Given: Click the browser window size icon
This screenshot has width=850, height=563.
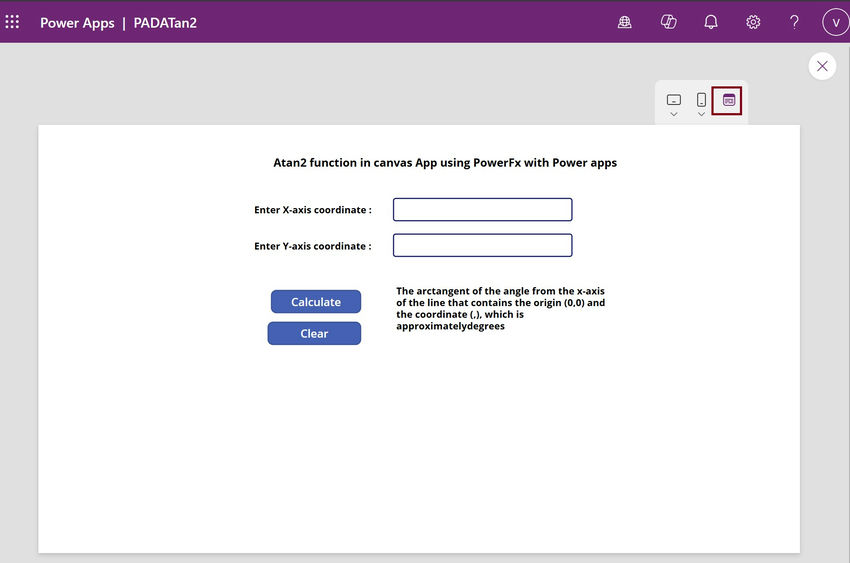Looking at the screenshot, I should [727, 100].
